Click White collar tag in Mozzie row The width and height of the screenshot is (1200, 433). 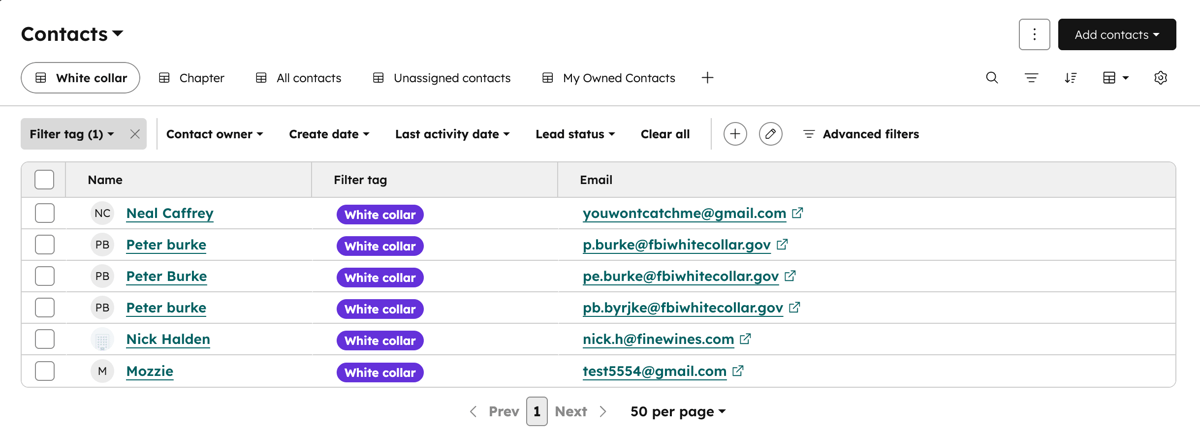pos(380,372)
